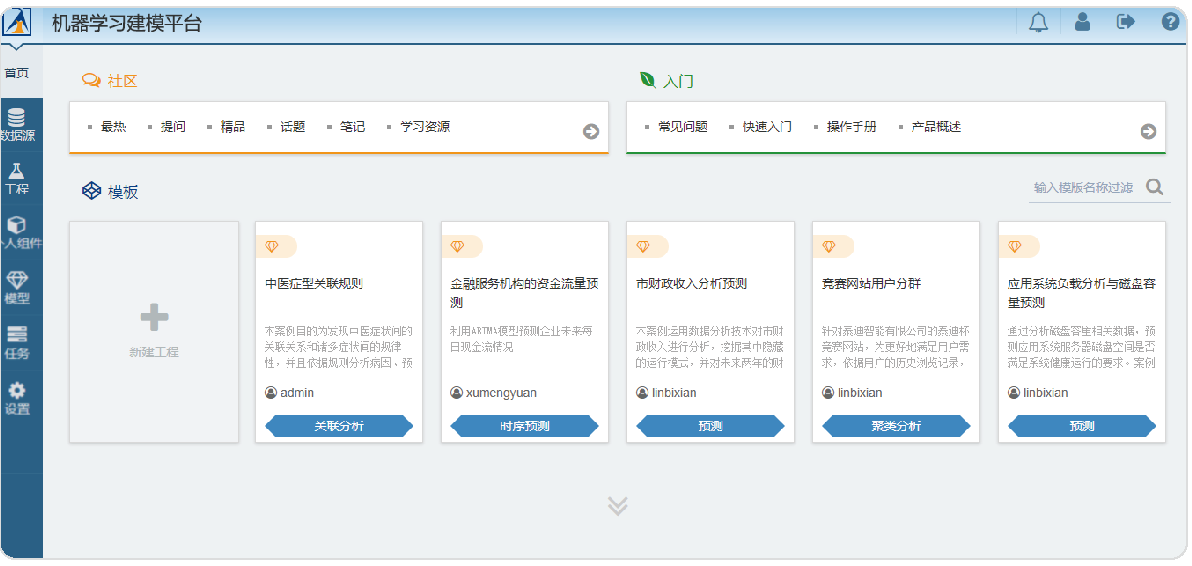This screenshot has width=1192, height=566.
Task: Expand more templates with double chevron
Action: [x=617, y=506]
